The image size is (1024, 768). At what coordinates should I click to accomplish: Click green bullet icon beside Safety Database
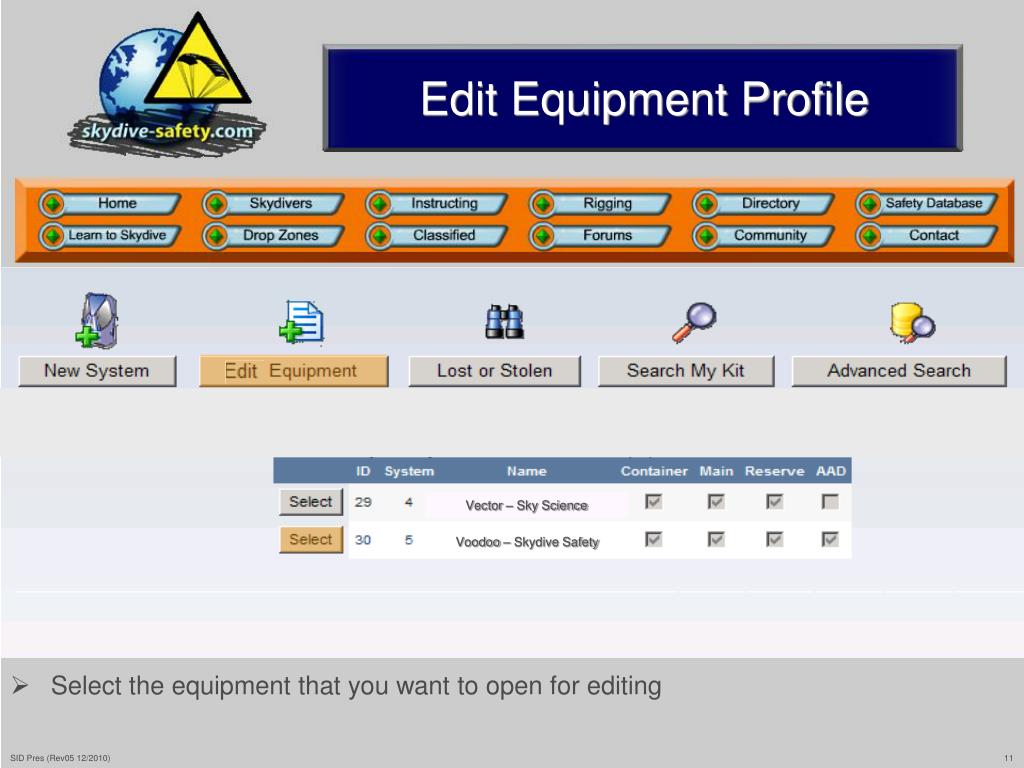(869, 204)
